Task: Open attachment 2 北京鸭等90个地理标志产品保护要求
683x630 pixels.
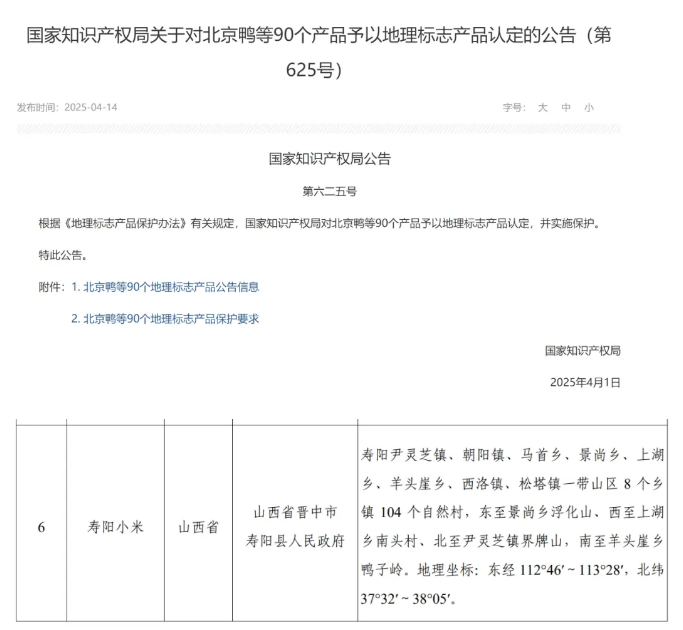Action: [x=165, y=318]
